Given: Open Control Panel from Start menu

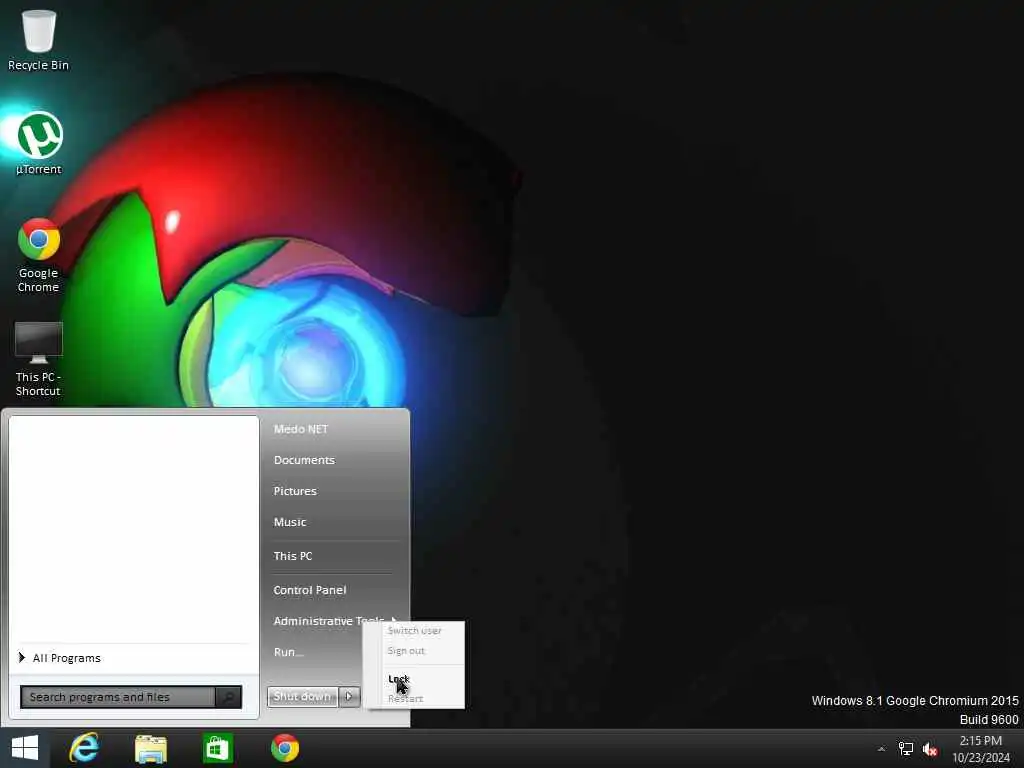Looking at the screenshot, I should pyautogui.click(x=310, y=590).
